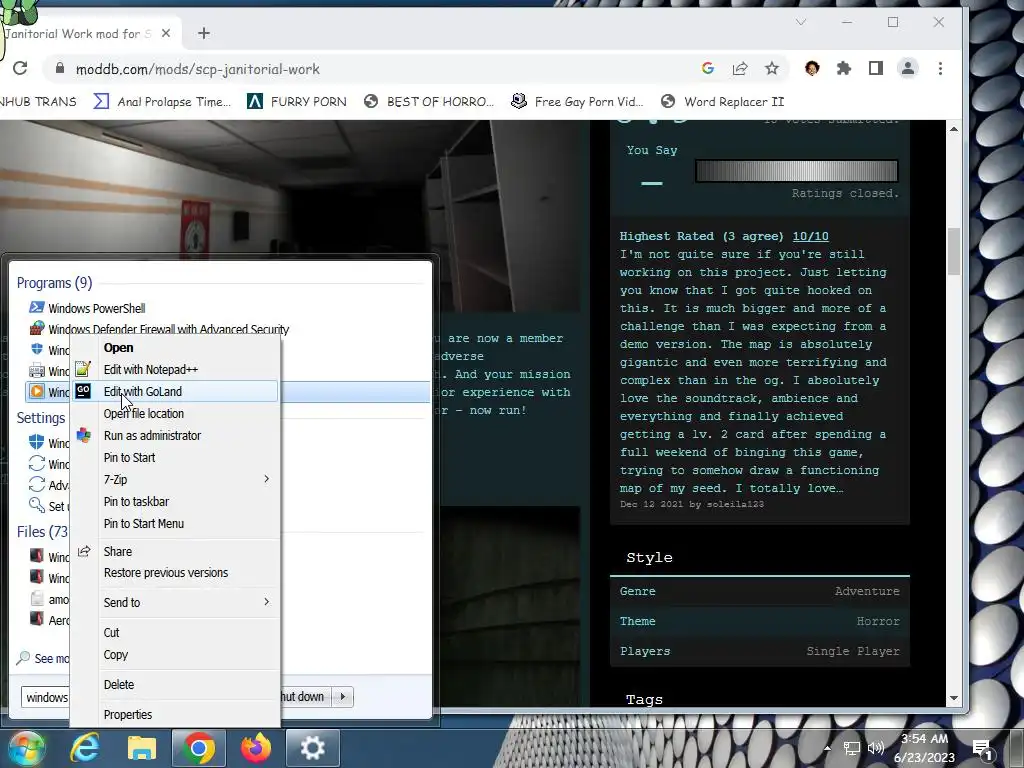
Task: Switch to Chrome in the taskbar
Action: pos(199,748)
